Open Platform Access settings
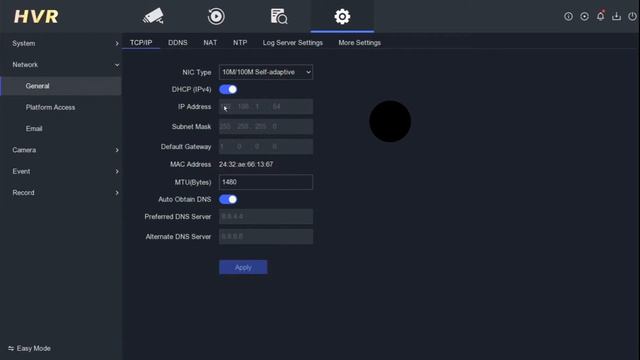 point(61,107)
